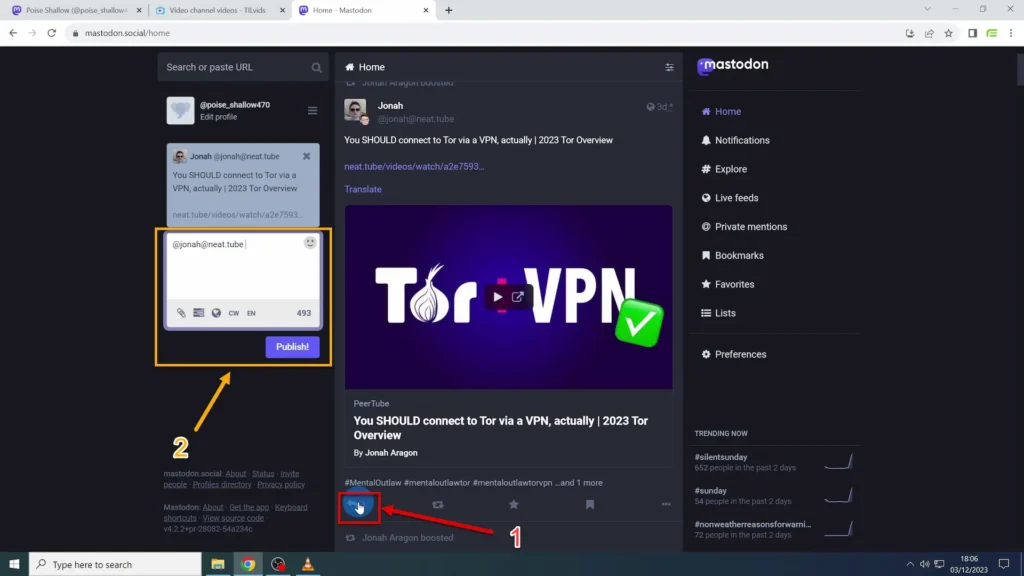Click View source code link
This screenshot has height=576, width=1024.
pyautogui.click(x=233, y=518)
